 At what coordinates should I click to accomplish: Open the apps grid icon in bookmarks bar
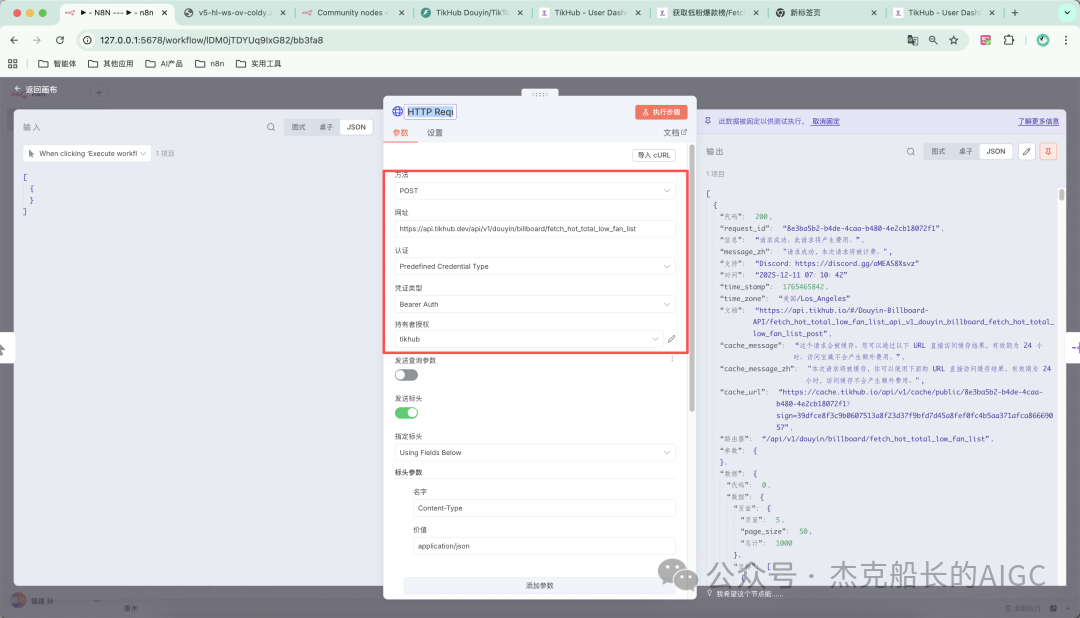point(12,63)
